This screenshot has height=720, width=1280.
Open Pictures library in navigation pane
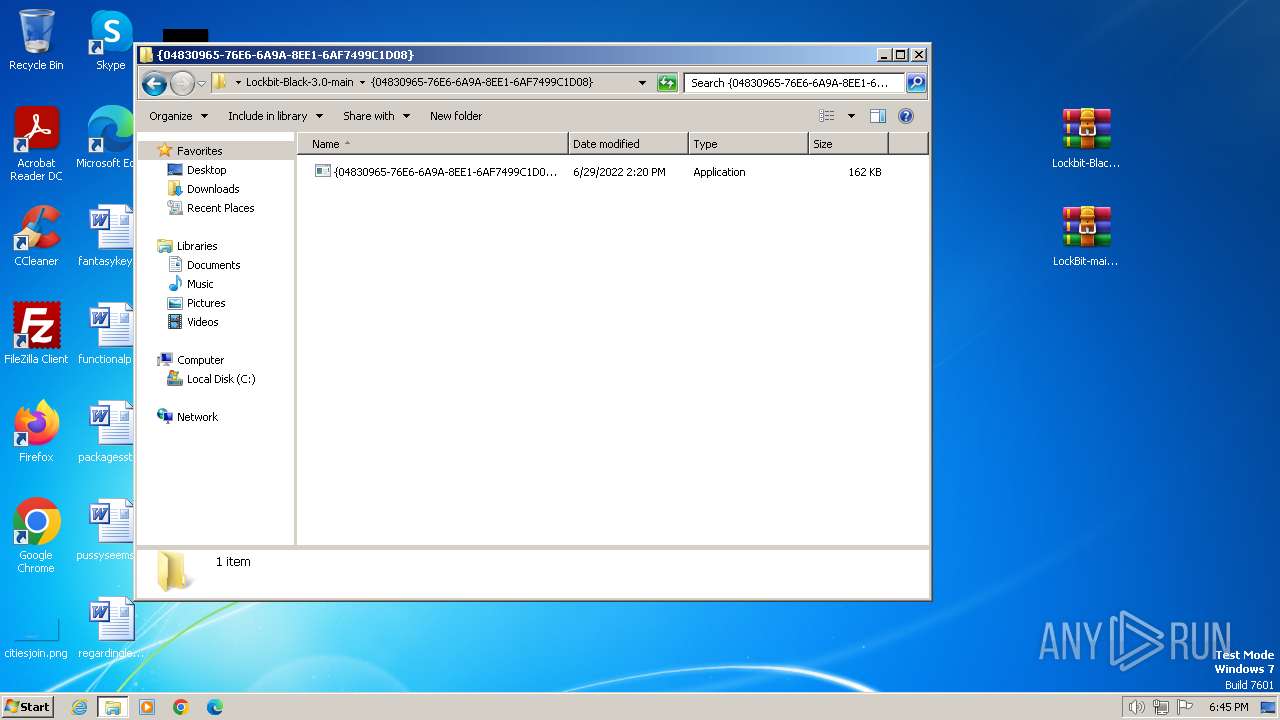point(206,303)
